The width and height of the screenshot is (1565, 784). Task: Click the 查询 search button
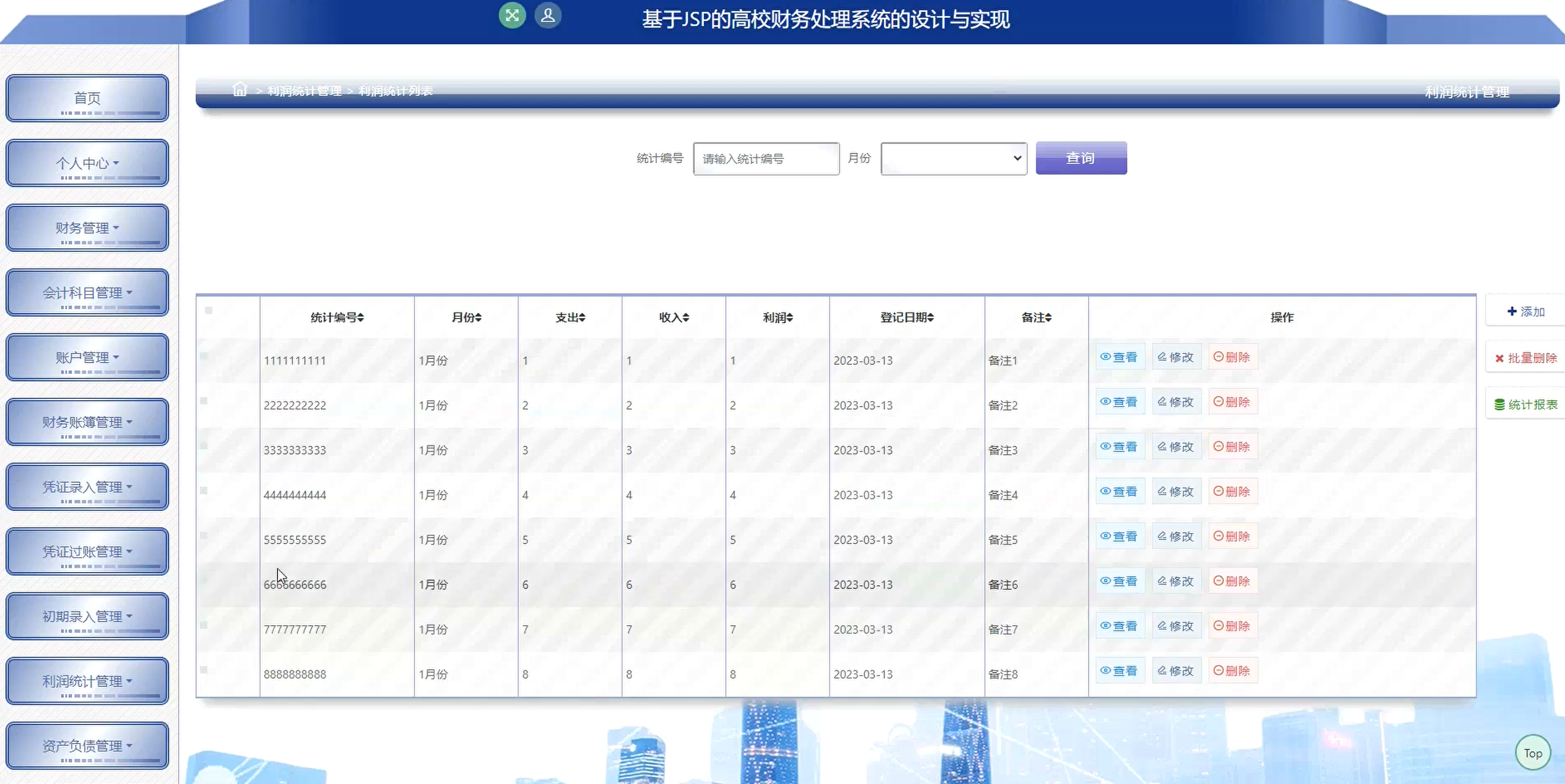pos(1080,158)
